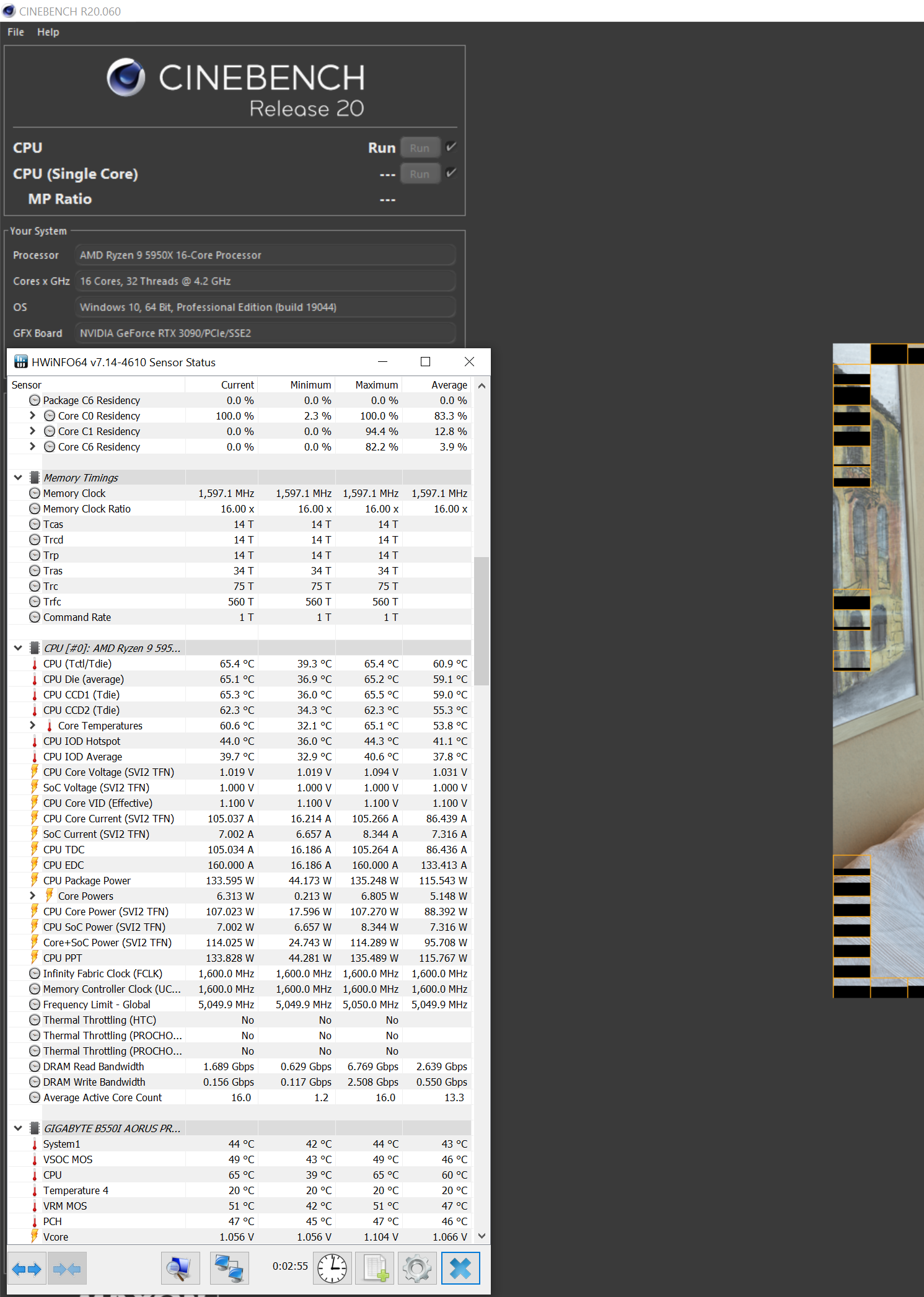Click Run button for CPU (Single Core)

[x=420, y=174]
